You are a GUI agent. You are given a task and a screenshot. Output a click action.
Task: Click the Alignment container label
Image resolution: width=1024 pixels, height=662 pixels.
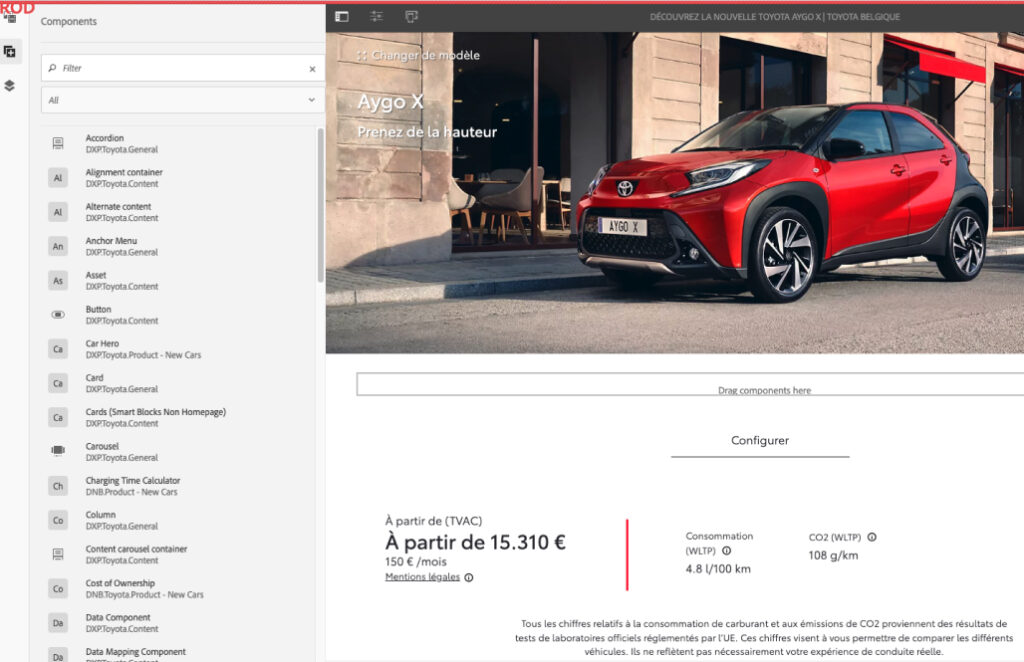click(x=124, y=172)
